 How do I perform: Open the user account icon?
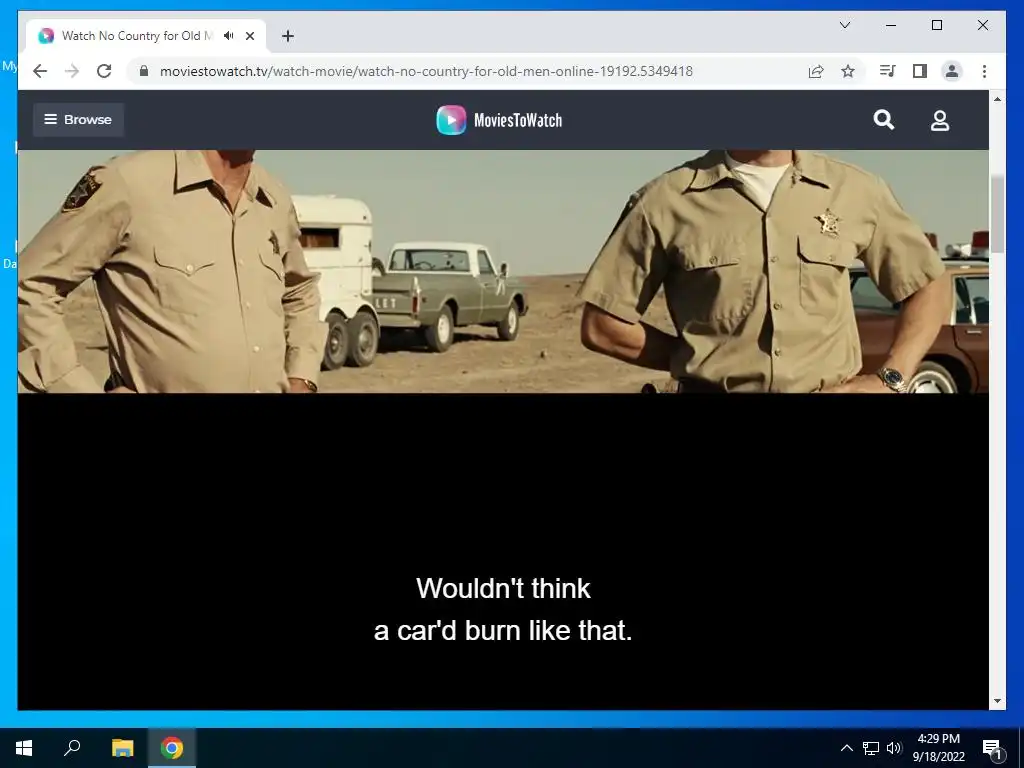click(940, 120)
